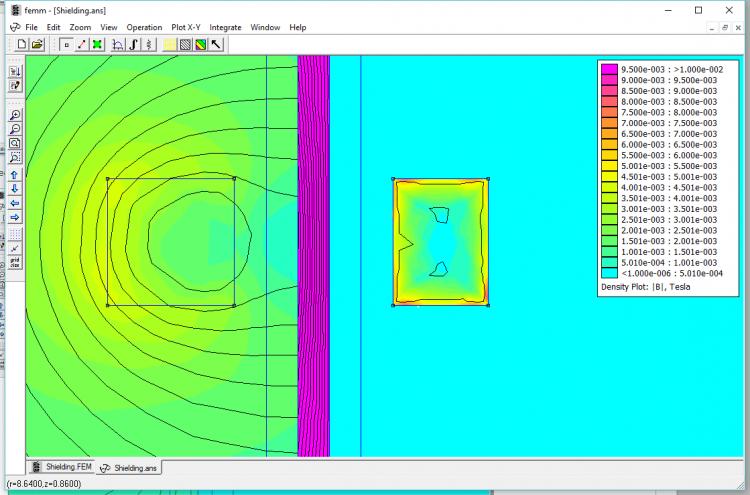This screenshot has height=495, width=750.
Task: Pan view right with the right arrow
Action: click(15, 217)
